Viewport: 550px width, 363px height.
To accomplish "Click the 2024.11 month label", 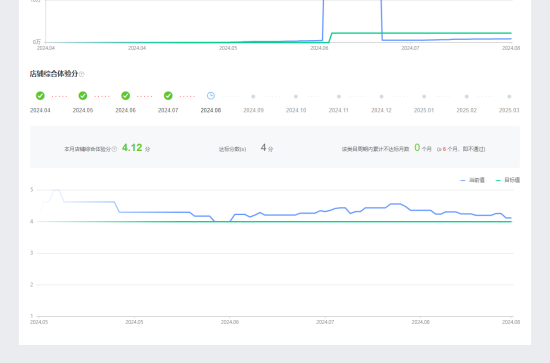I will click(338, 110).
